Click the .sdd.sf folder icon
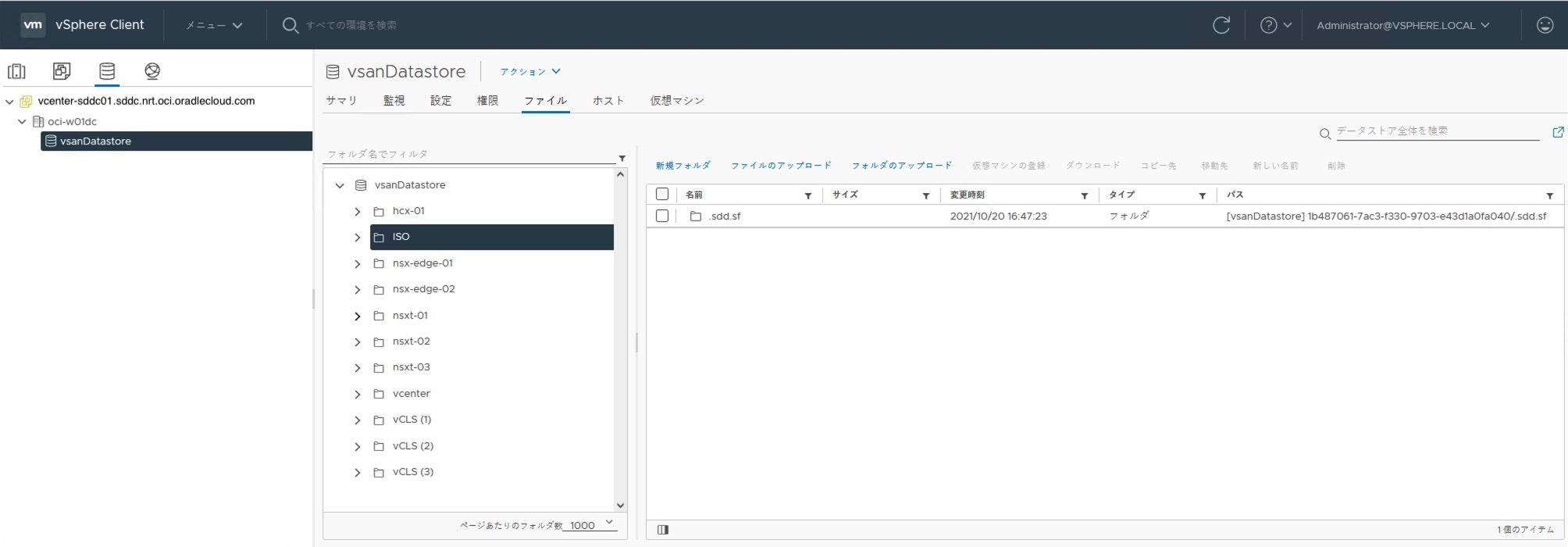Viewport: 1568px width, 547px height. click(x=695, y=216)
